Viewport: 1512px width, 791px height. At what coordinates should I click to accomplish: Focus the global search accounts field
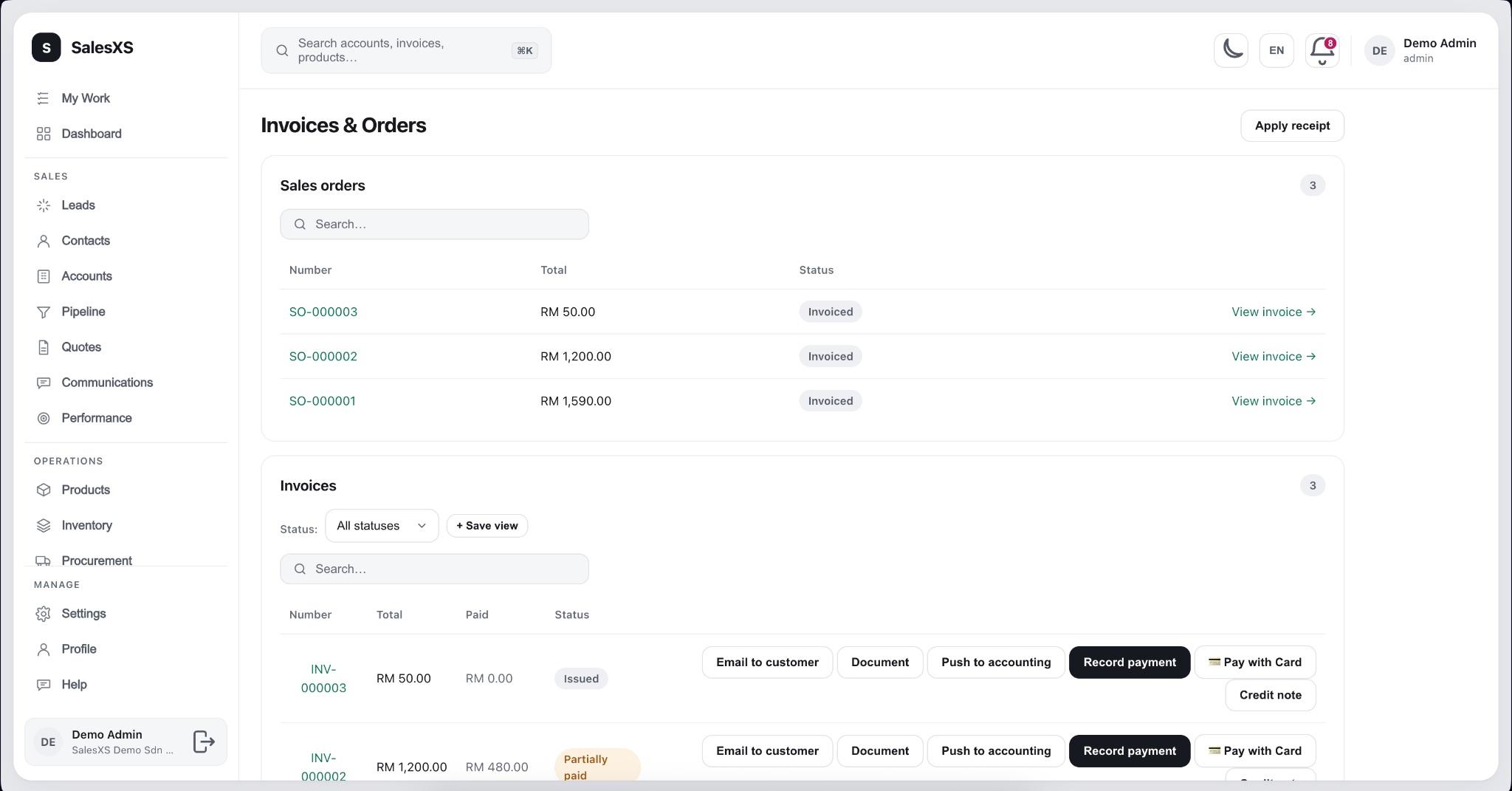point(406,50)
